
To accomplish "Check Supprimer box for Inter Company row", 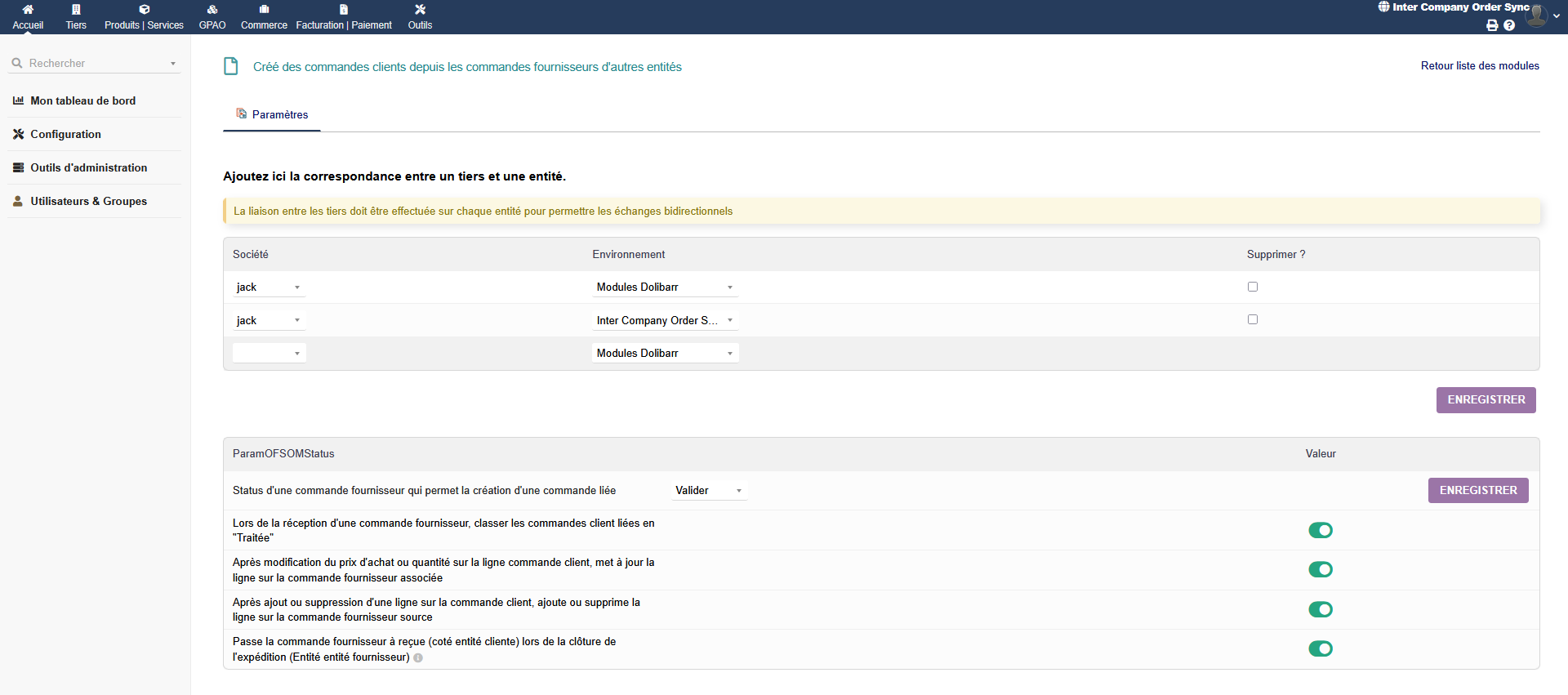I will point(1253,319).
